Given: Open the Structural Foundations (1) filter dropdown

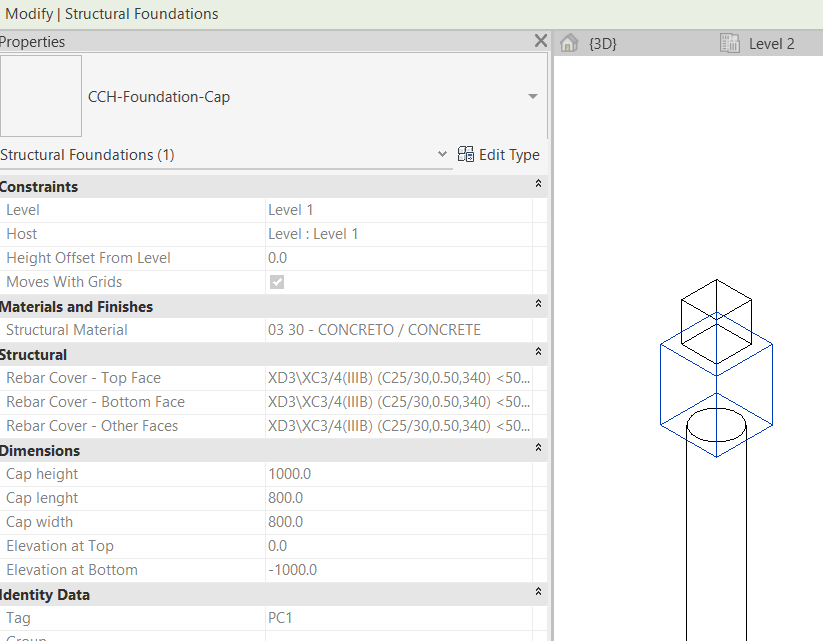Looking at the screenshot, I should tap(442, 155).
